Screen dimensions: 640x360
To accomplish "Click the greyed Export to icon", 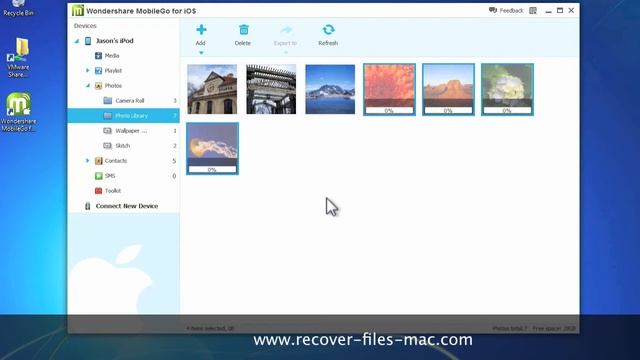I will click(286, 30).
